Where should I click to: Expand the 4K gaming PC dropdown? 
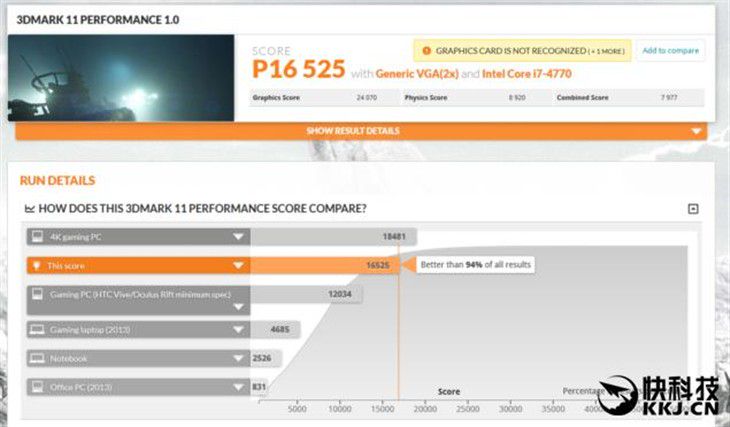[238, 237]
